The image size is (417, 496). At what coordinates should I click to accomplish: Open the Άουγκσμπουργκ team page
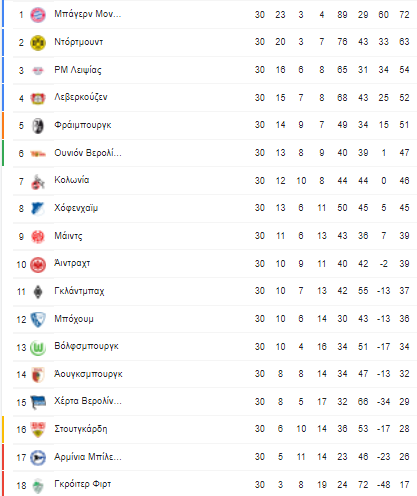[88, 374]
